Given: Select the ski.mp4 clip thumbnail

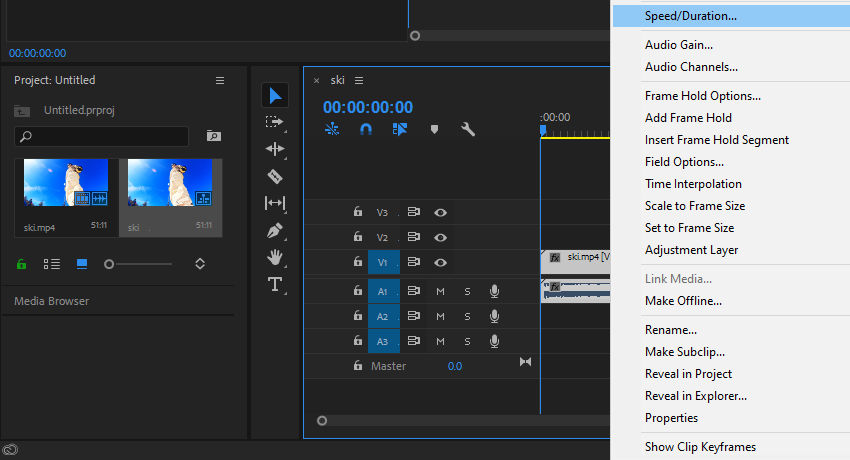Looking at the screenshot, I should point(66,182).
